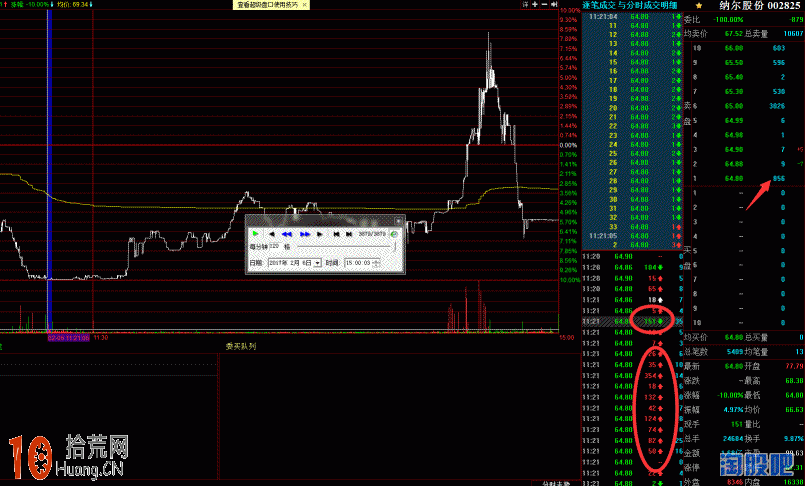
Task: Click the 委比 -100.00% value
Action: 728,20
